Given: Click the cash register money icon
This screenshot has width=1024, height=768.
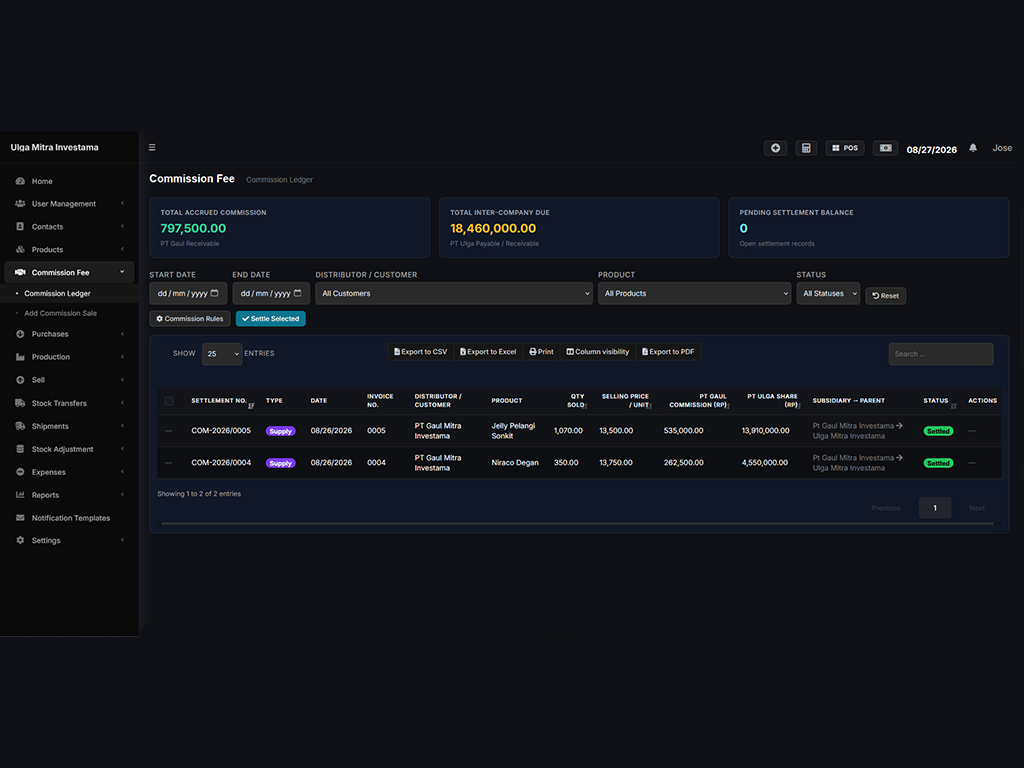Looking at the screenshot, I should click(885, 148).
